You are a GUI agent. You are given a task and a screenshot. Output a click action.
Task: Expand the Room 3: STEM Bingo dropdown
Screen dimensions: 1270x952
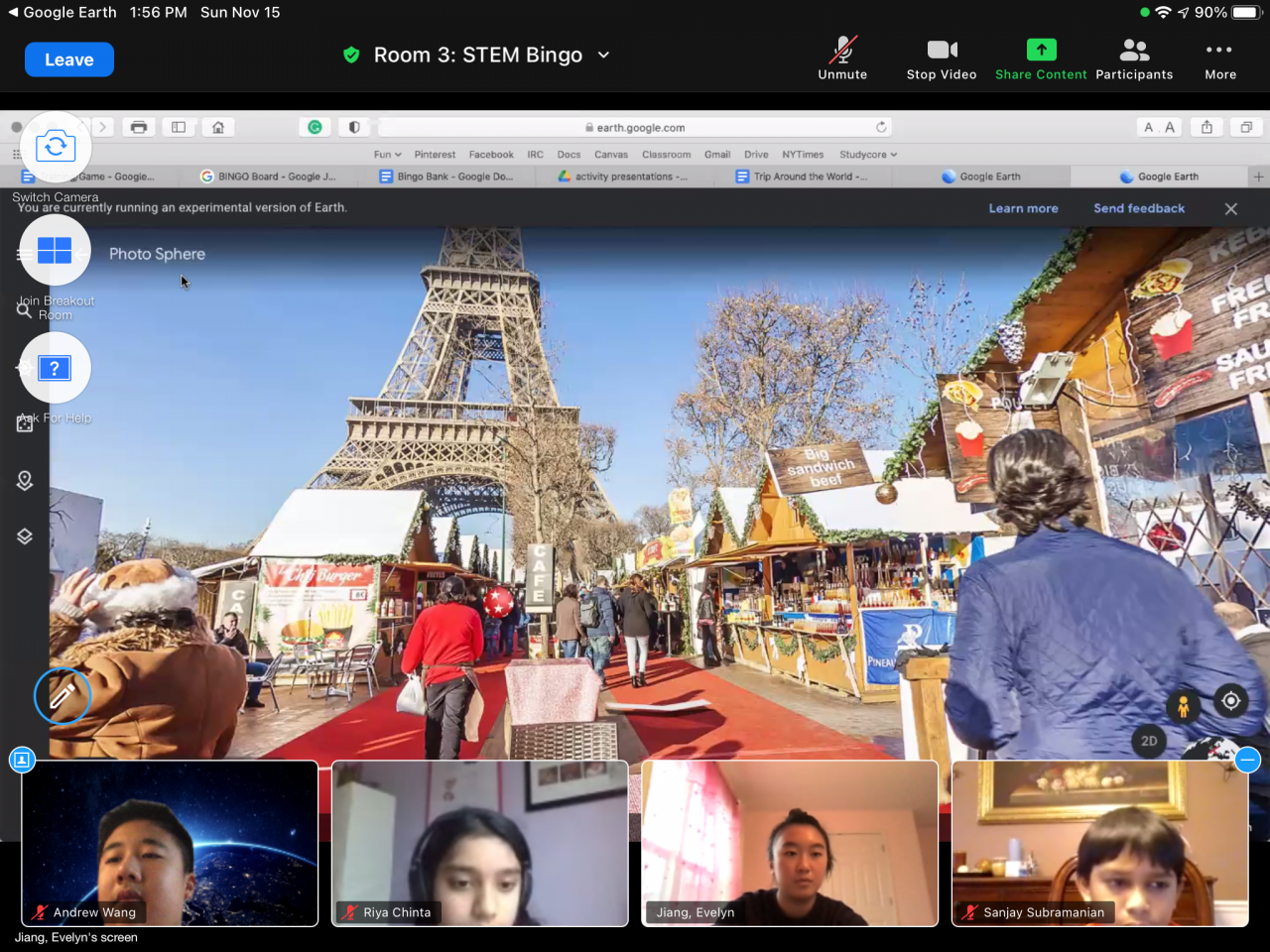point(603,56)
